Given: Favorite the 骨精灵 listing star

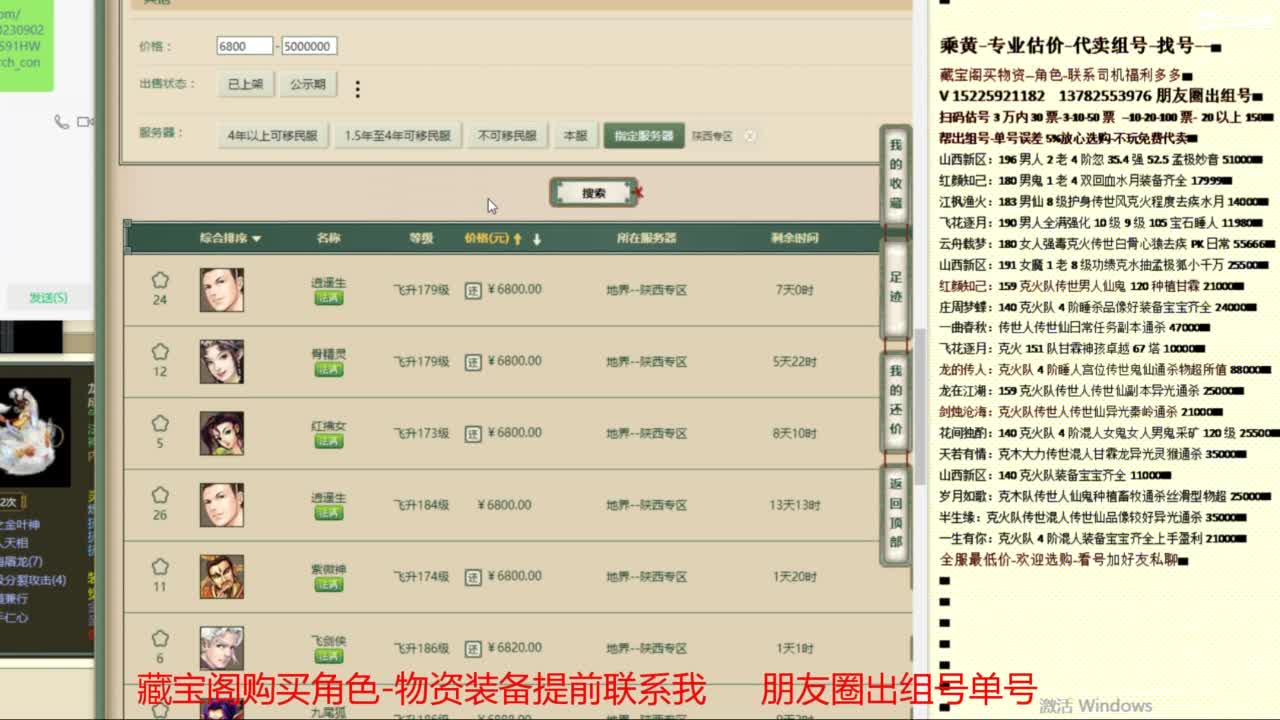Looking at the screenshot, I should (x=160, y=352).
